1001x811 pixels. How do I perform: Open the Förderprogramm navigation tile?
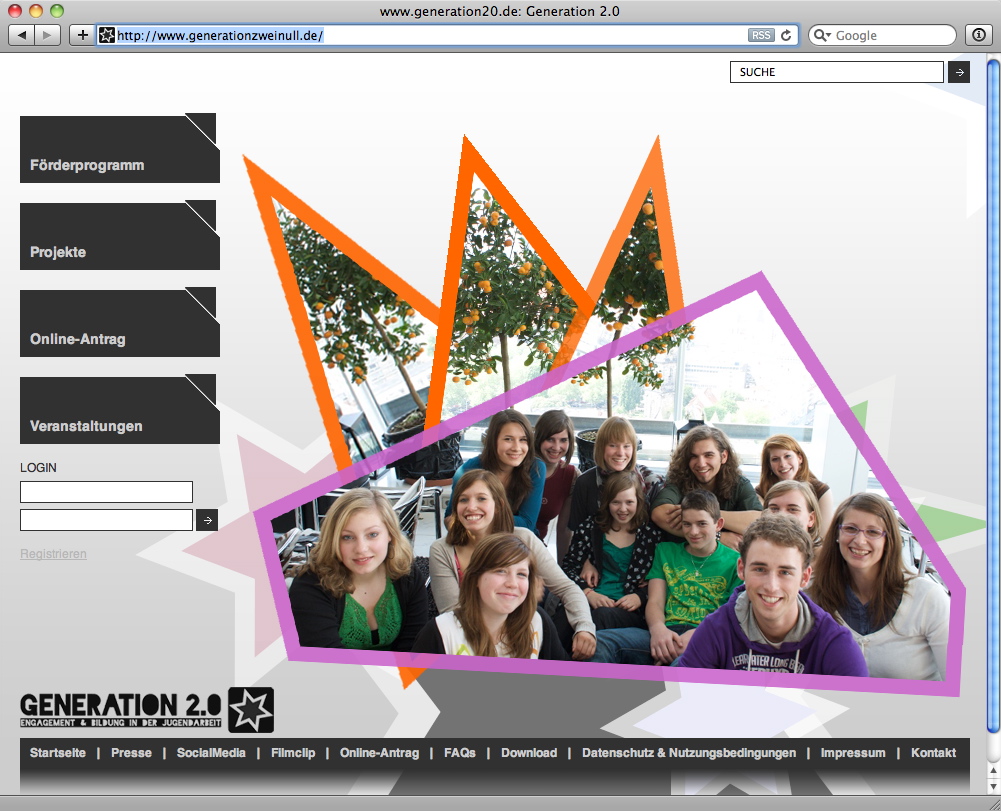point(119,150)
